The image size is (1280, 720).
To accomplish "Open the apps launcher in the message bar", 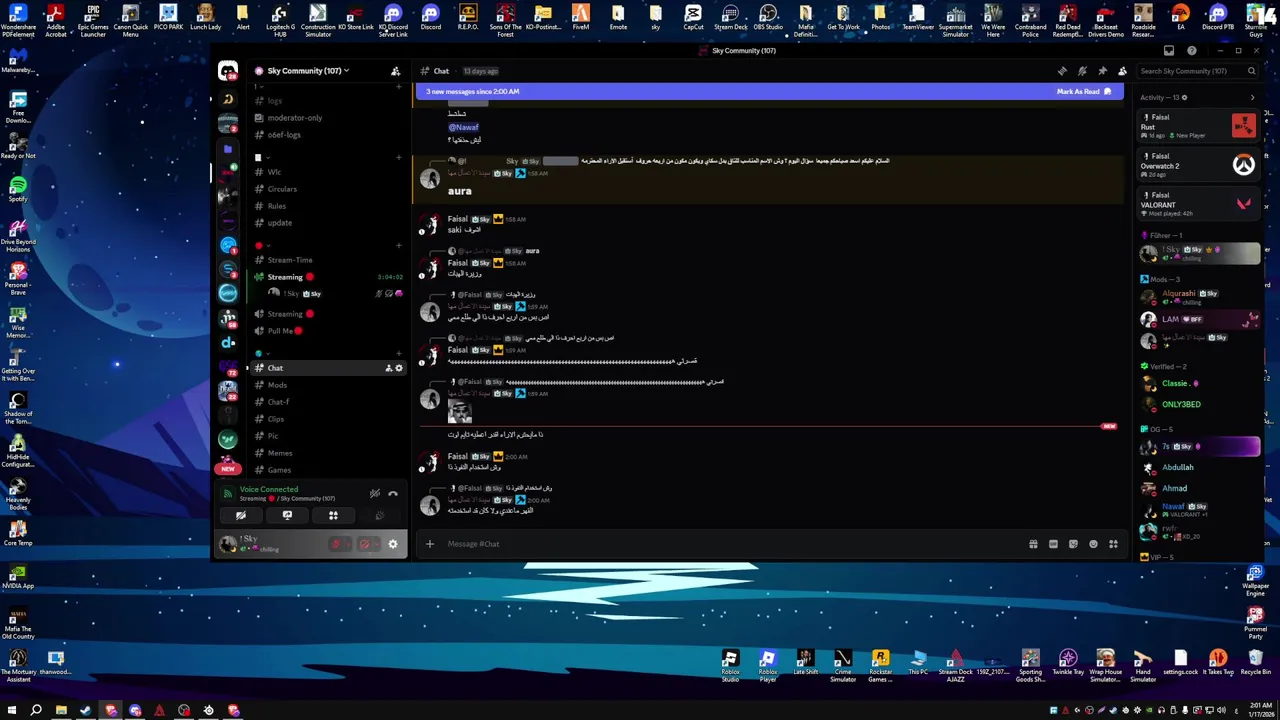I will coord(1113,544).
